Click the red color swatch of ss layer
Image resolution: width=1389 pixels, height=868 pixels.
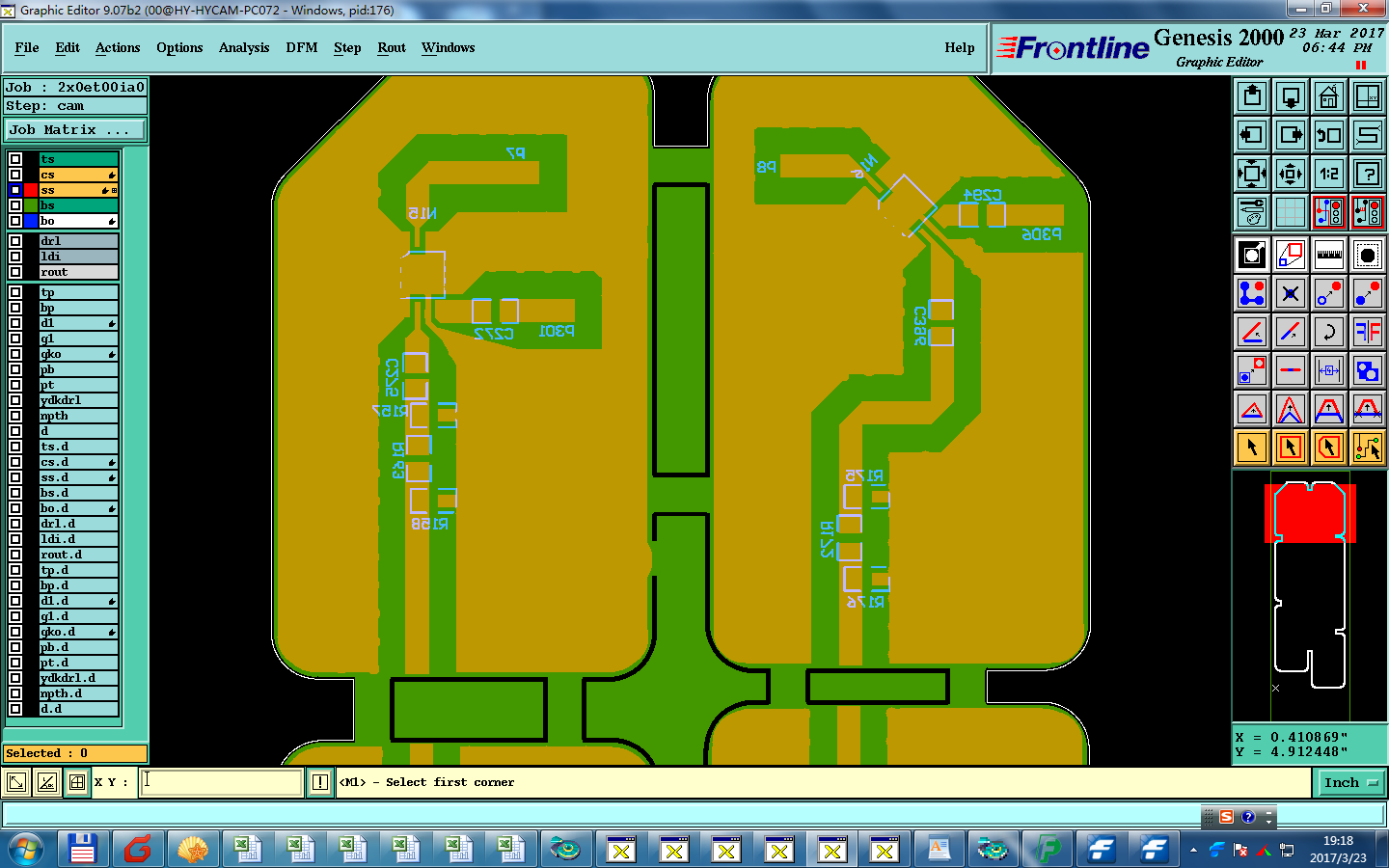coord(31,190)
